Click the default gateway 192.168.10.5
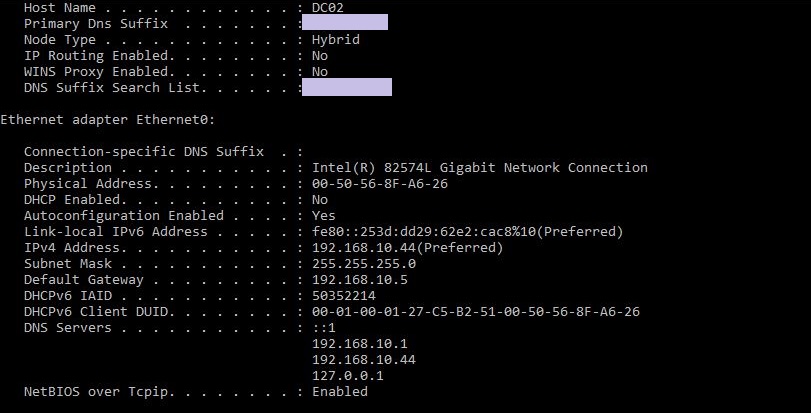Image resolution: width=811 pixels, height=413 pixels. (359, 280)
